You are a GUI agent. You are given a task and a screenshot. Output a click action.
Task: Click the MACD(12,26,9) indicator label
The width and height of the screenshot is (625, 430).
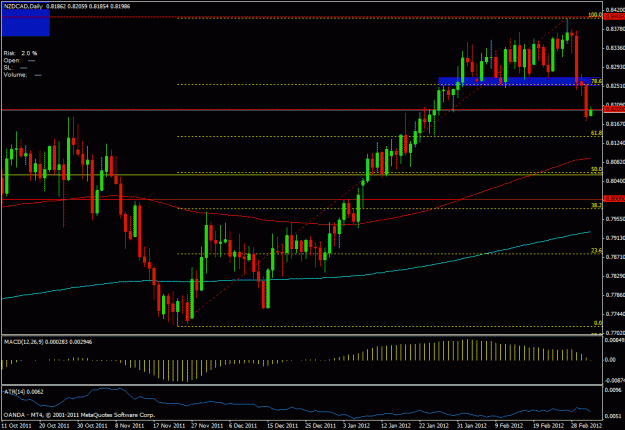click(48, 342)
